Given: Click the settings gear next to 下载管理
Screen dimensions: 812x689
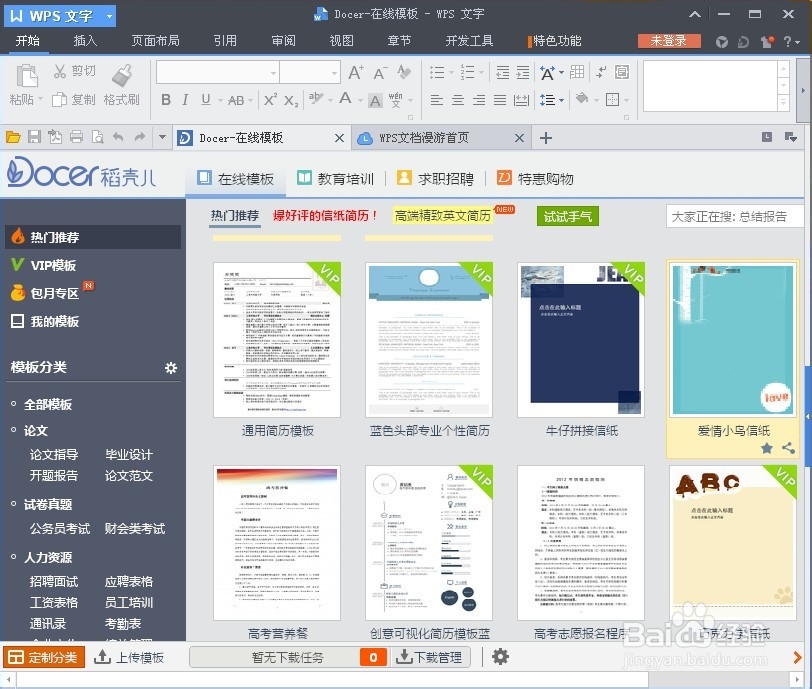Looking at the screenshot, I should point(499,657).
